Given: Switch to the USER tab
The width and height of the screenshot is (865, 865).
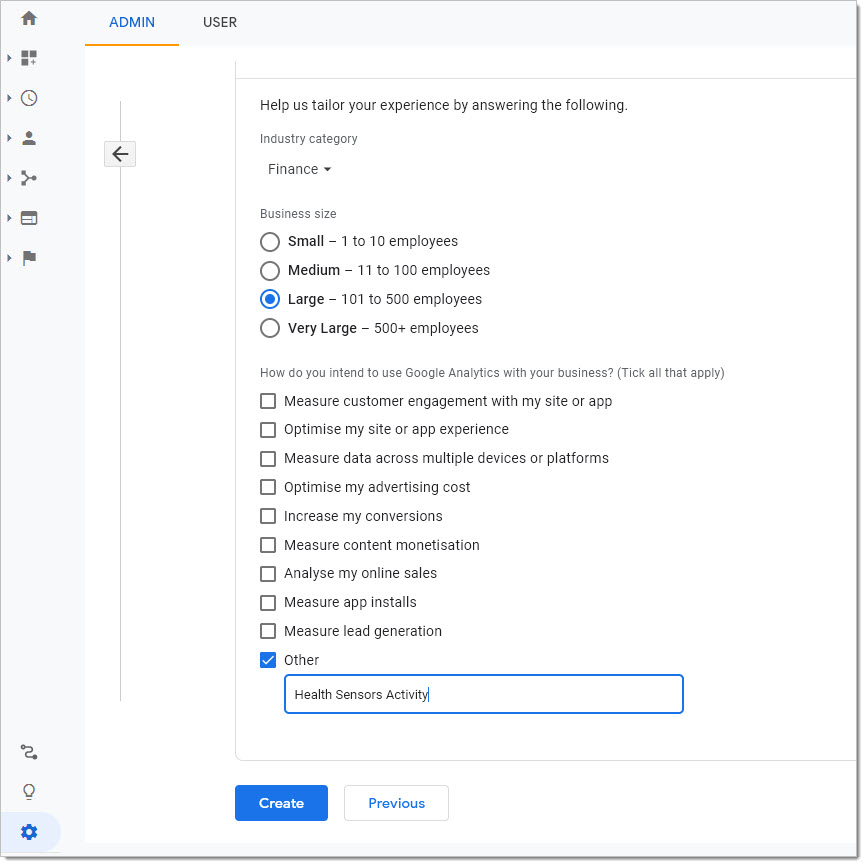Looking at the screenshot, I should click(221, 22).
